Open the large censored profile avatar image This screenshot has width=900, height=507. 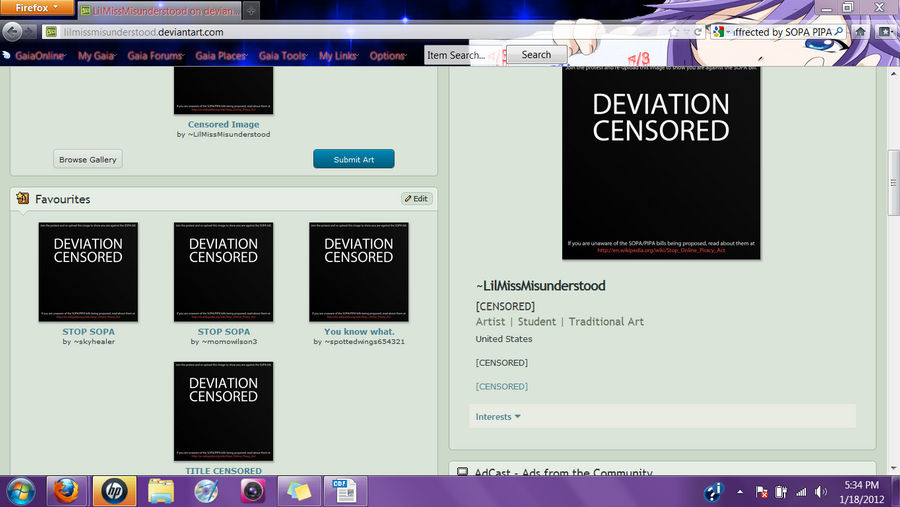point(661,163)
